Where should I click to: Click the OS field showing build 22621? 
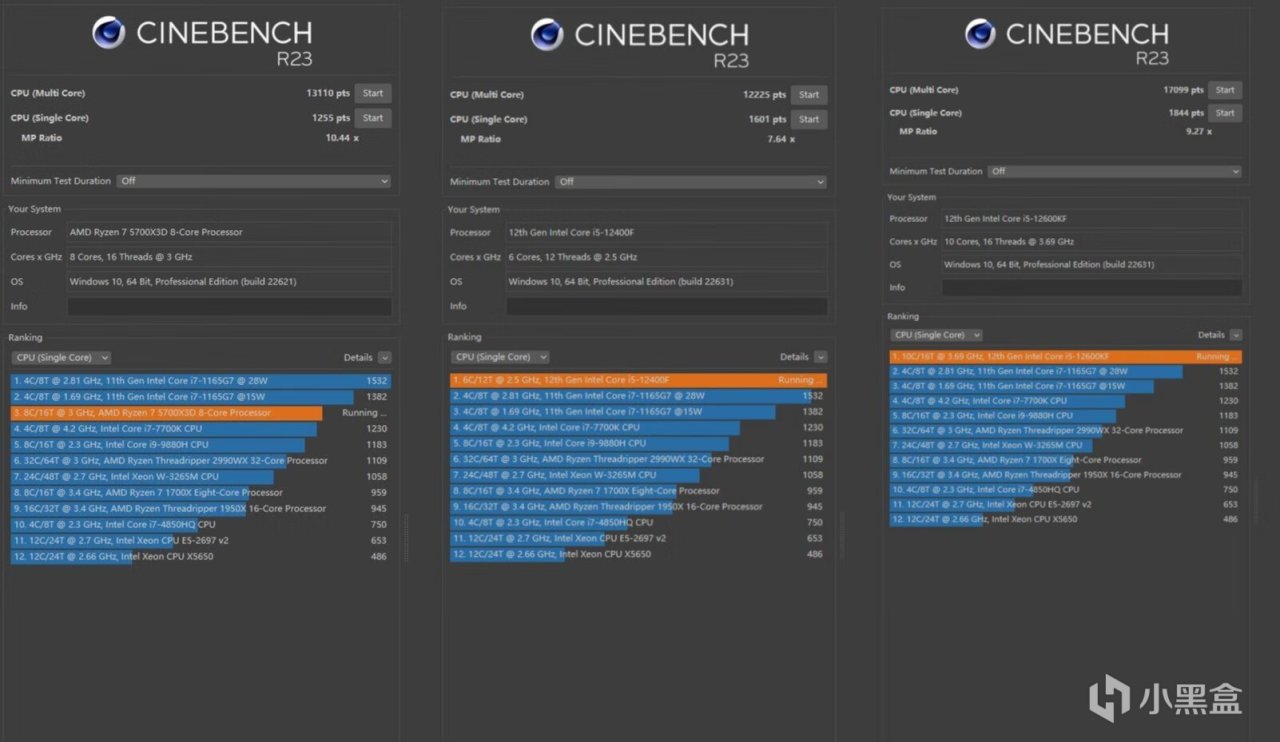coord(229,282)
